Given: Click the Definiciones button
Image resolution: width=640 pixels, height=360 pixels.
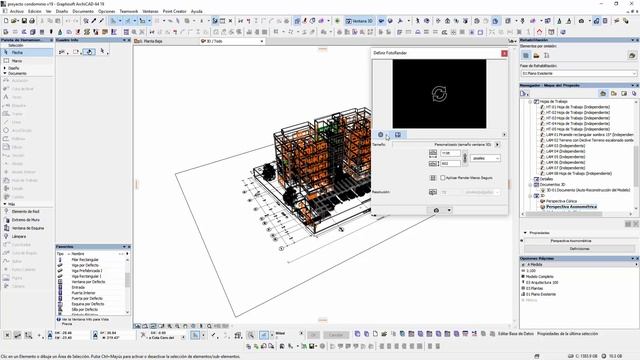Looking at the screenshot, I should click(x=579, y=249).
